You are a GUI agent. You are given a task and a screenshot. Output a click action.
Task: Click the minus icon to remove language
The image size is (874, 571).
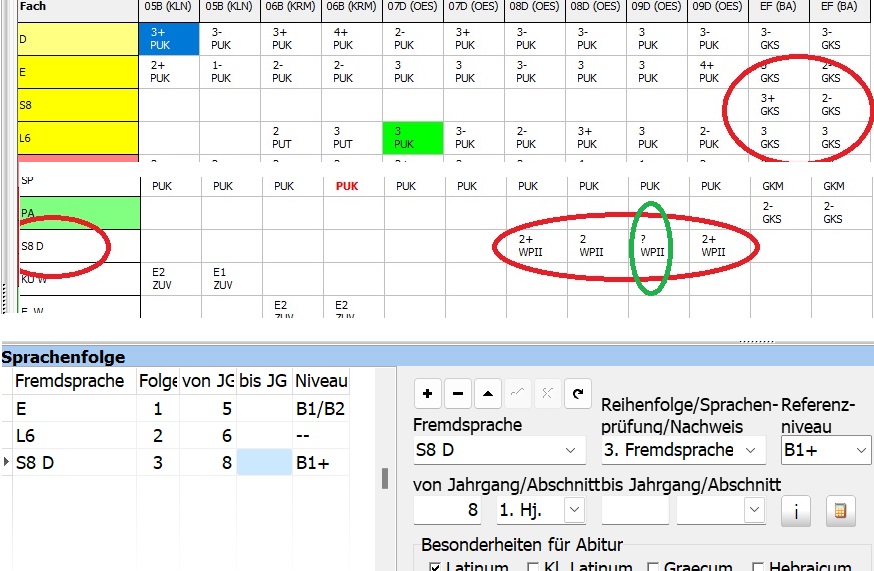[x=457, y=393]
